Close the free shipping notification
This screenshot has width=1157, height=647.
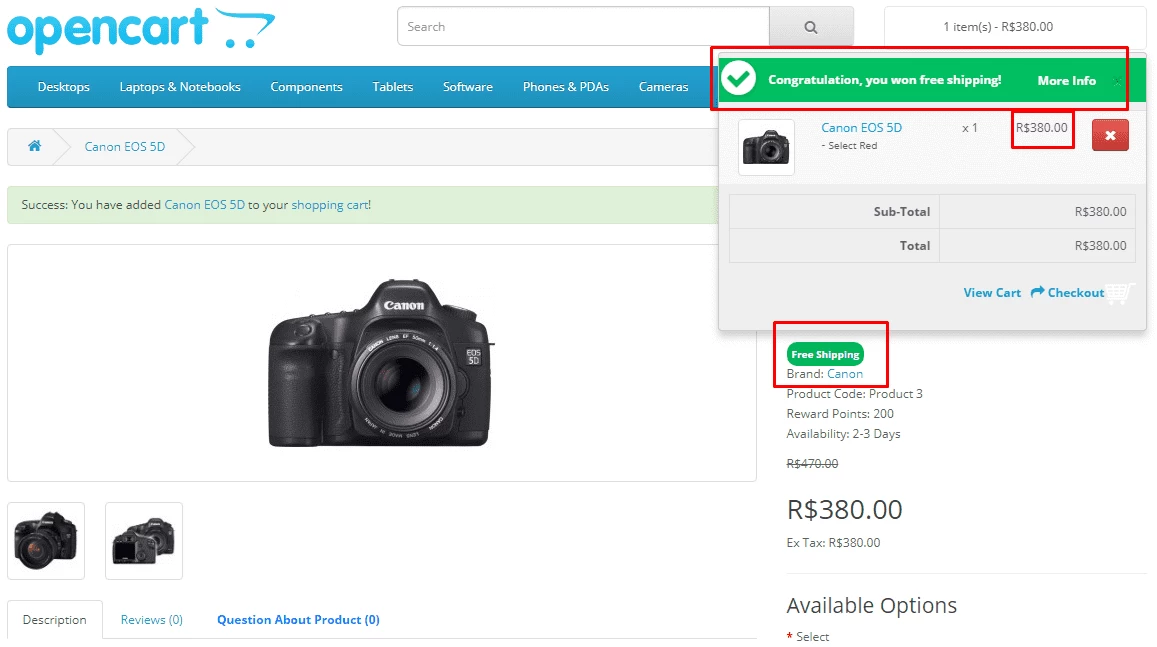point(1118,81)
